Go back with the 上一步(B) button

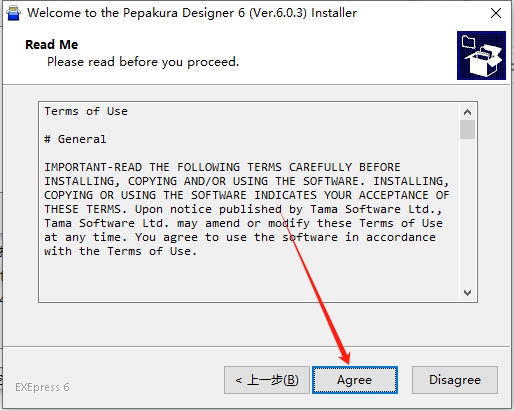coord(267,380)
